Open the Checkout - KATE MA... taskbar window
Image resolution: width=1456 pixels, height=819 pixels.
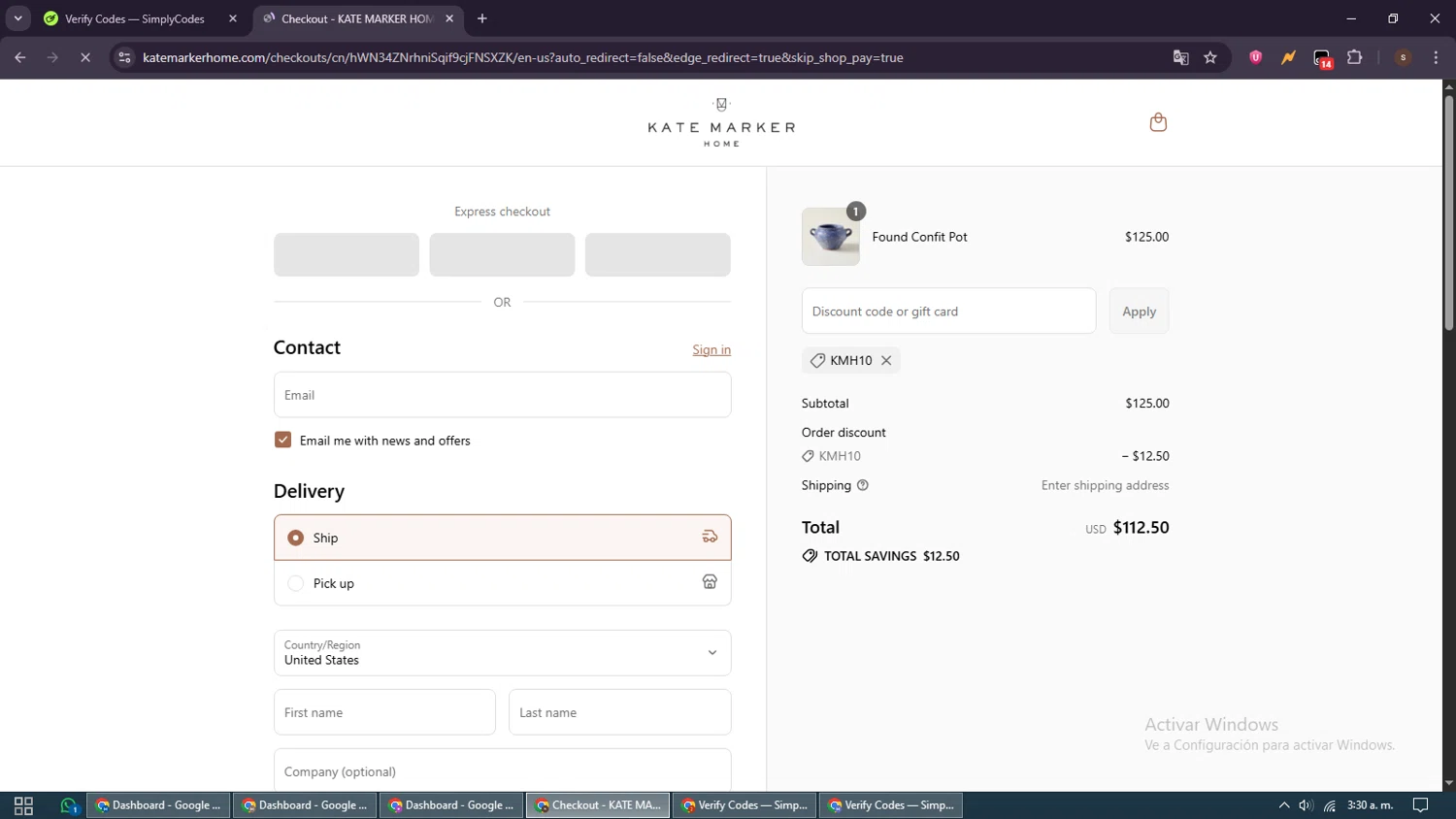click(x=598, y=805)
